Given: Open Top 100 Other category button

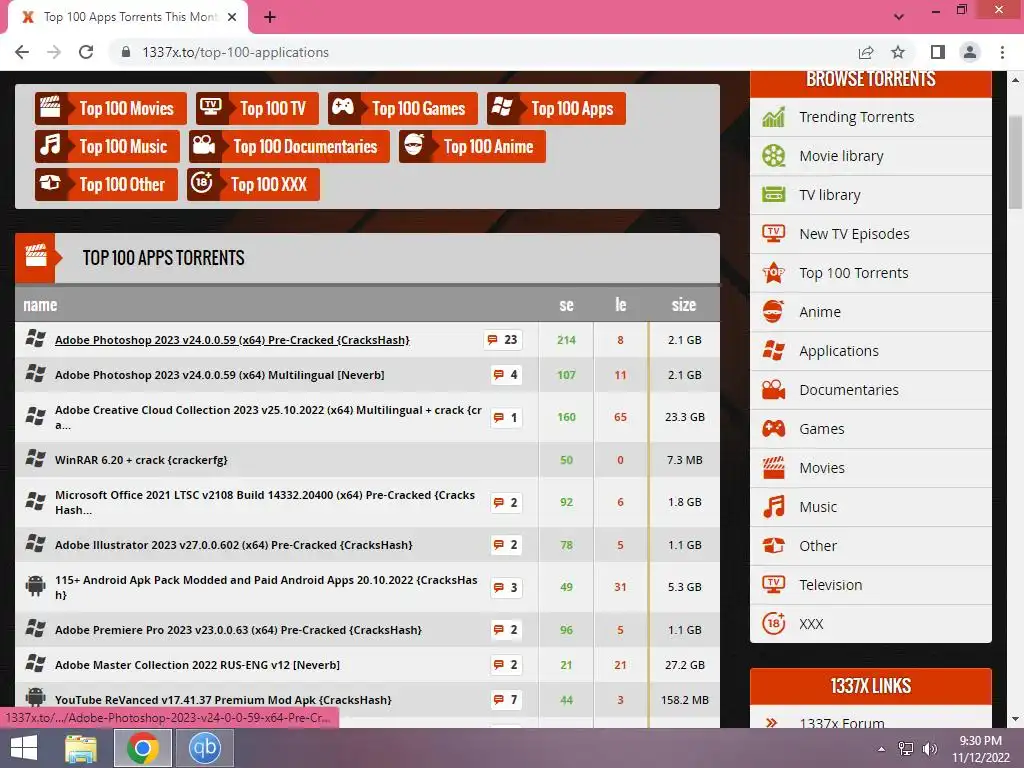Looking at the screenshot, I should click(x=106, y=184).
